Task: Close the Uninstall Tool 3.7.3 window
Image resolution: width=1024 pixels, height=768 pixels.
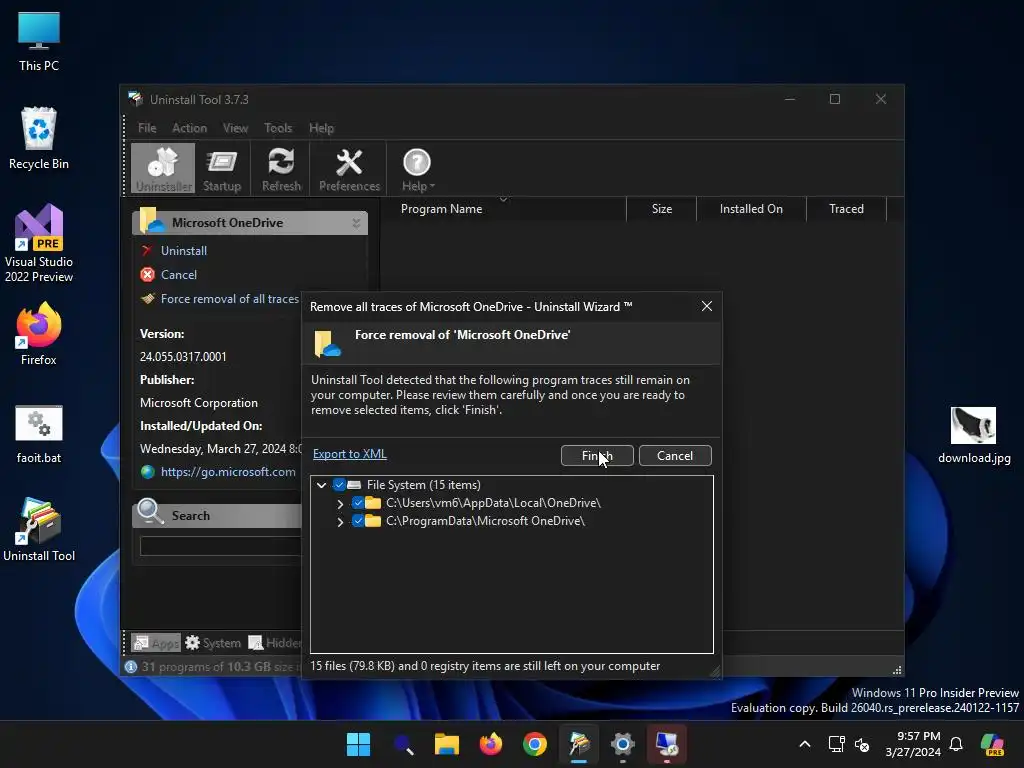Action: coord(881,99)
